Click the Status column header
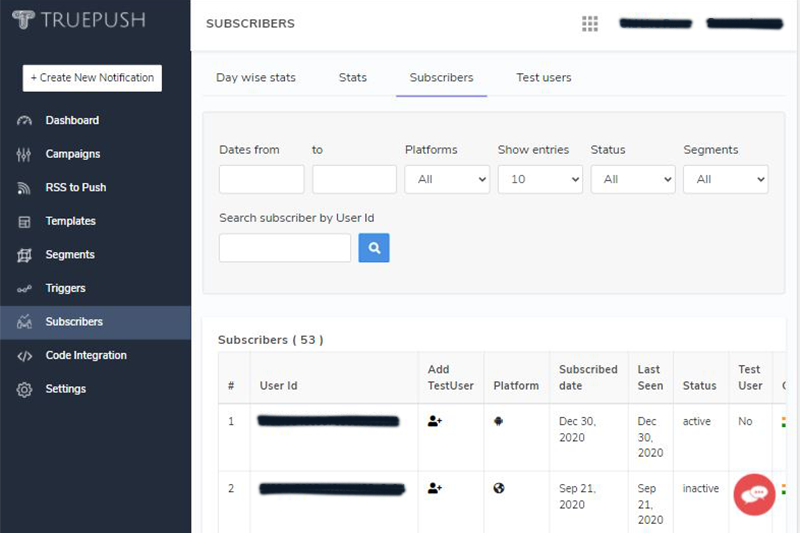 coord(699,386)
